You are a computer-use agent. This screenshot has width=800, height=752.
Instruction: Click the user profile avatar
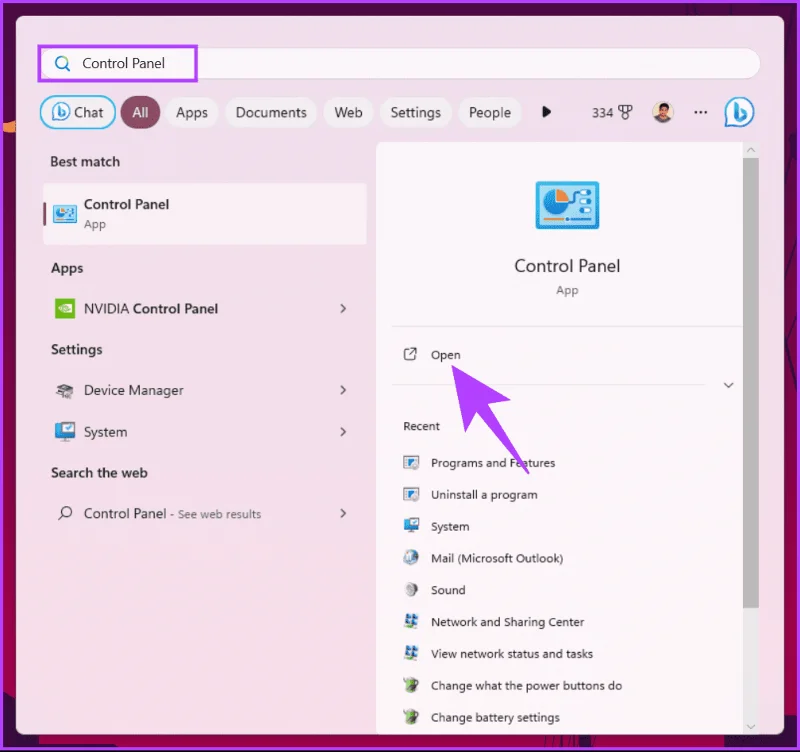(663, 112)
